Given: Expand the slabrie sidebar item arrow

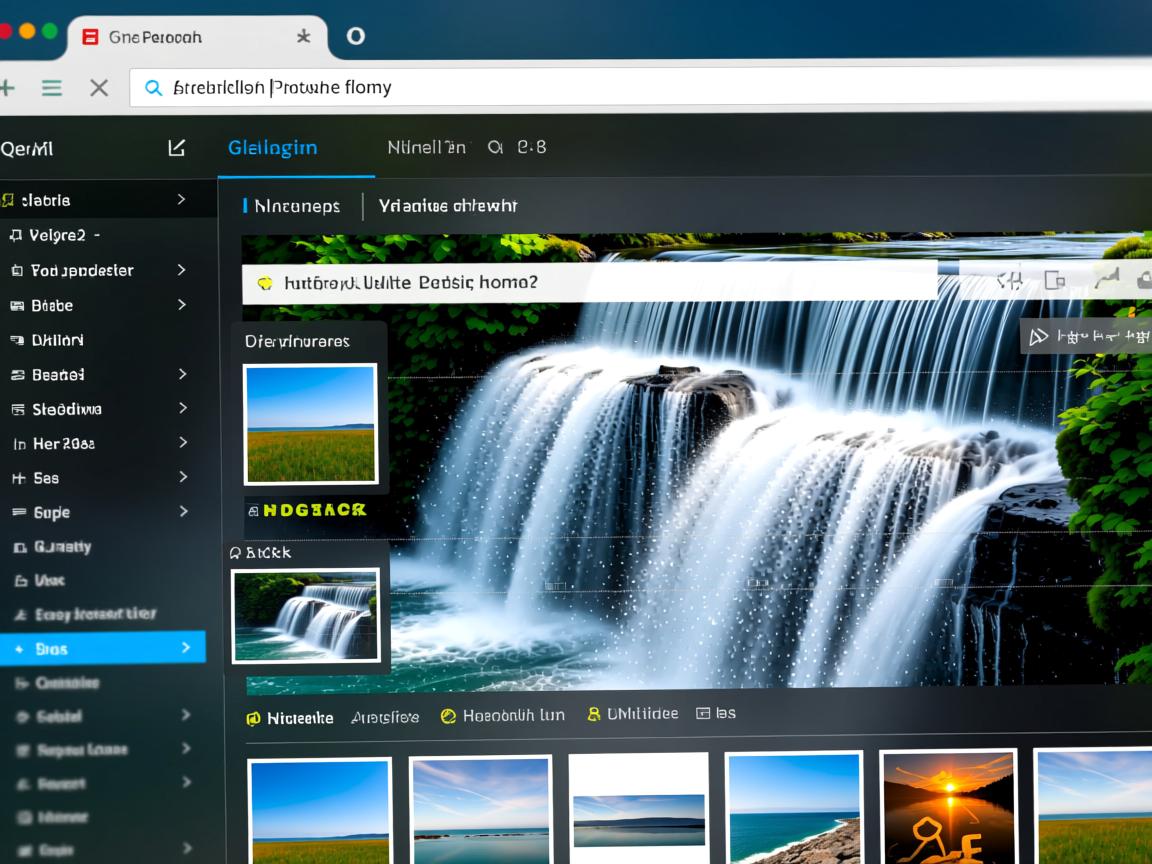Looking at the screenshot, I should pos(181,200).
